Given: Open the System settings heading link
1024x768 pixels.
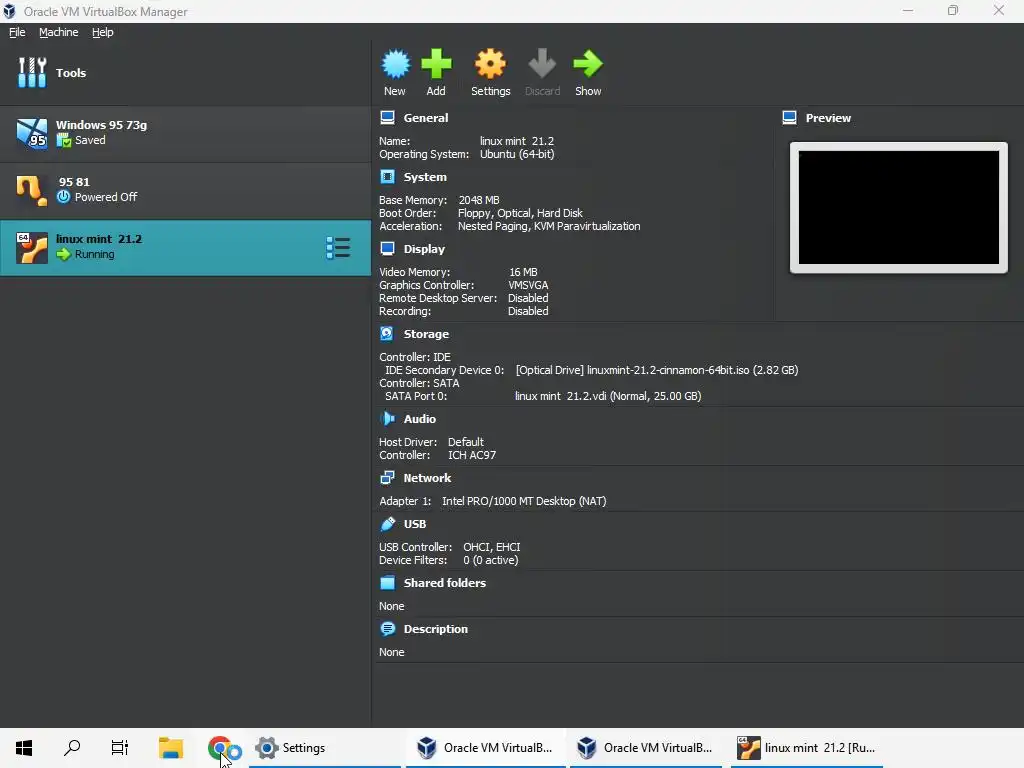Looking at the screenshot, I should point(425,177).
